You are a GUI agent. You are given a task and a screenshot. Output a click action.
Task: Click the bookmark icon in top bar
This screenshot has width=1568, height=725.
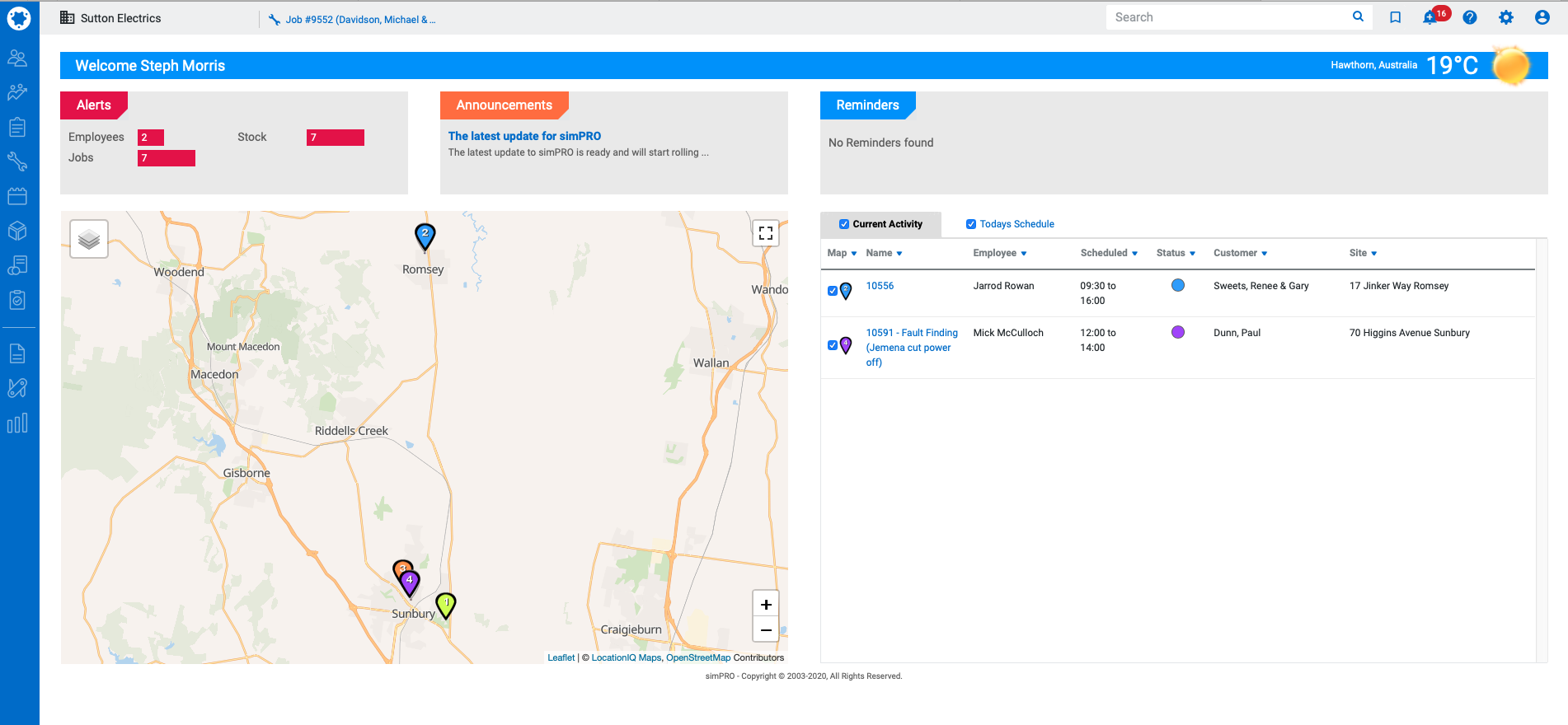pos(1395,17)
